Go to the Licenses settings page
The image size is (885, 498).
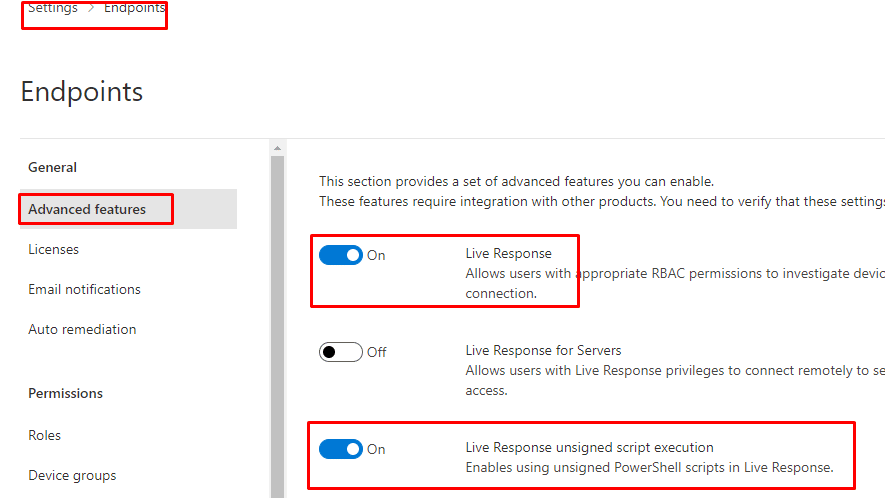[x=53, y=249]
